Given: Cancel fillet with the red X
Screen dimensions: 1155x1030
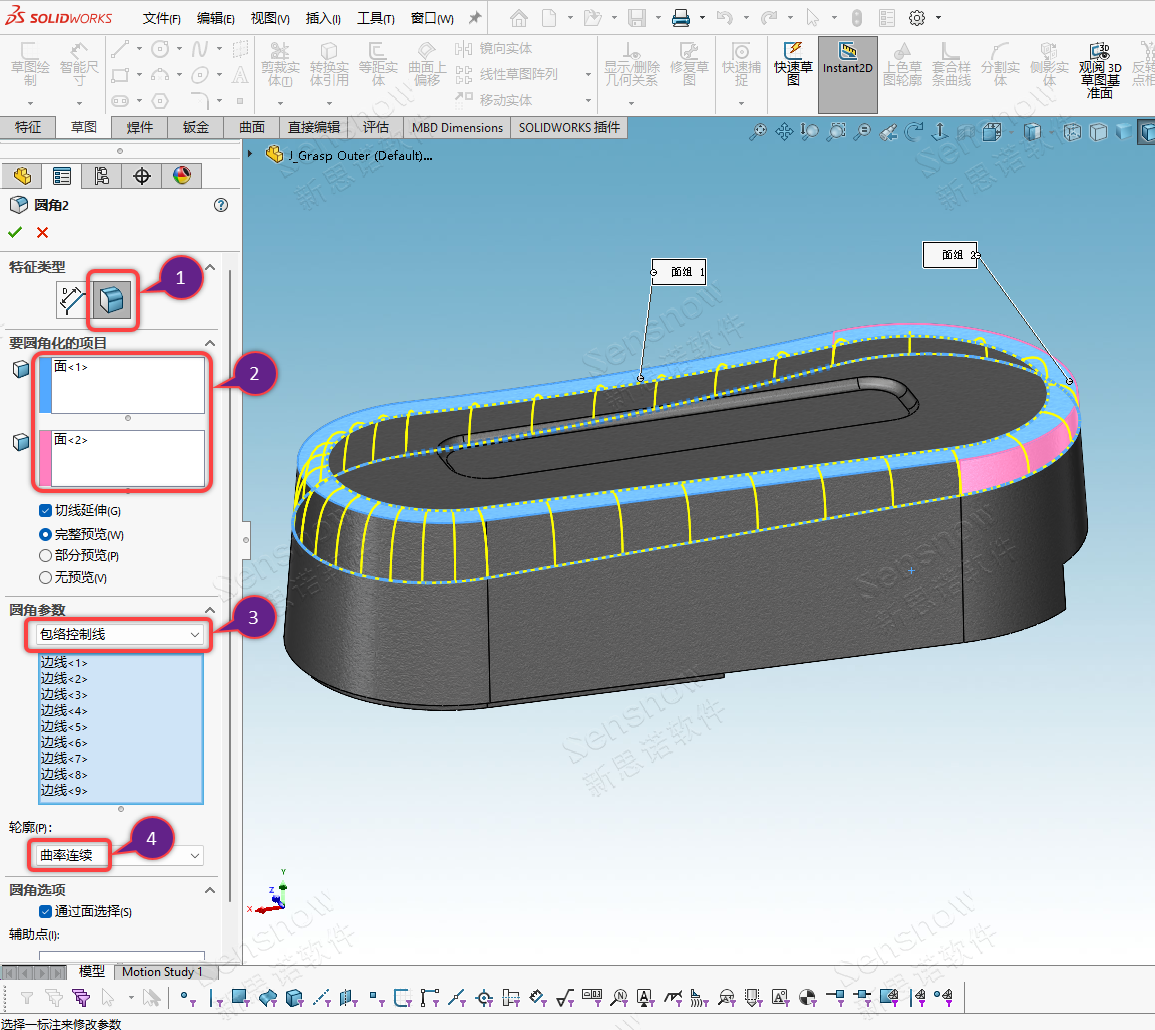Looking at the screenshot, I should click(x=42, y=232).
